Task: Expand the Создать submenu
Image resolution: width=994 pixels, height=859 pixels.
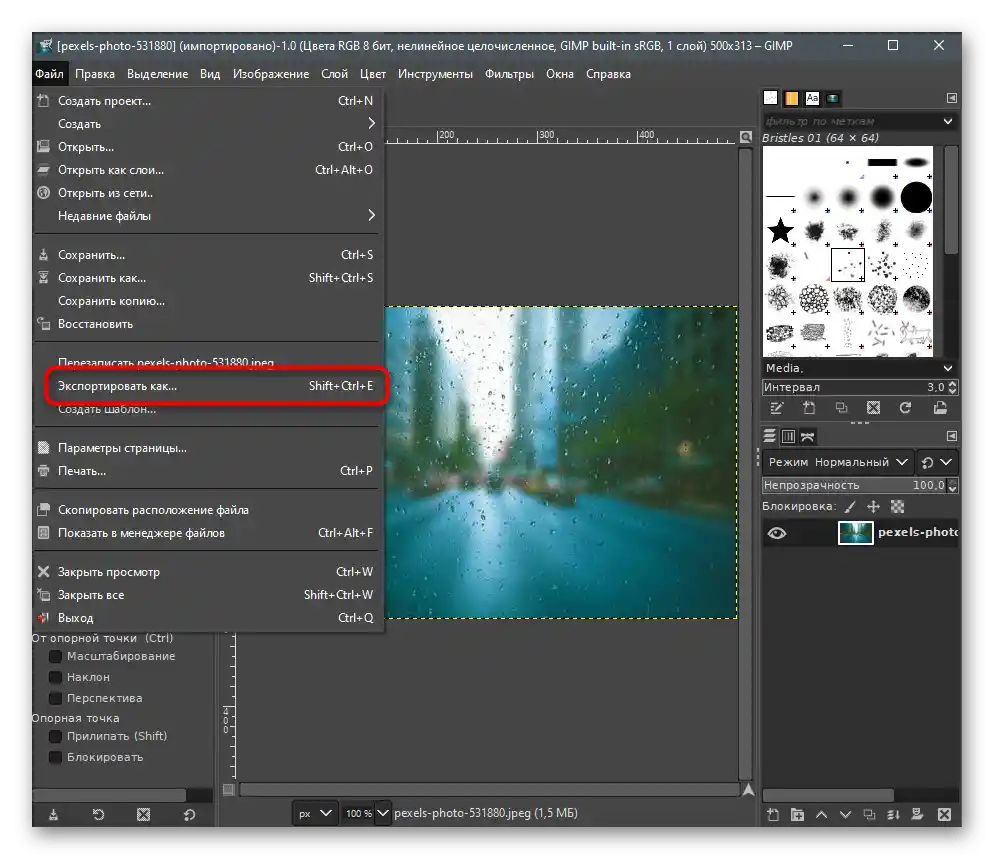Action: pyautogui.click(x=209, y=124)
